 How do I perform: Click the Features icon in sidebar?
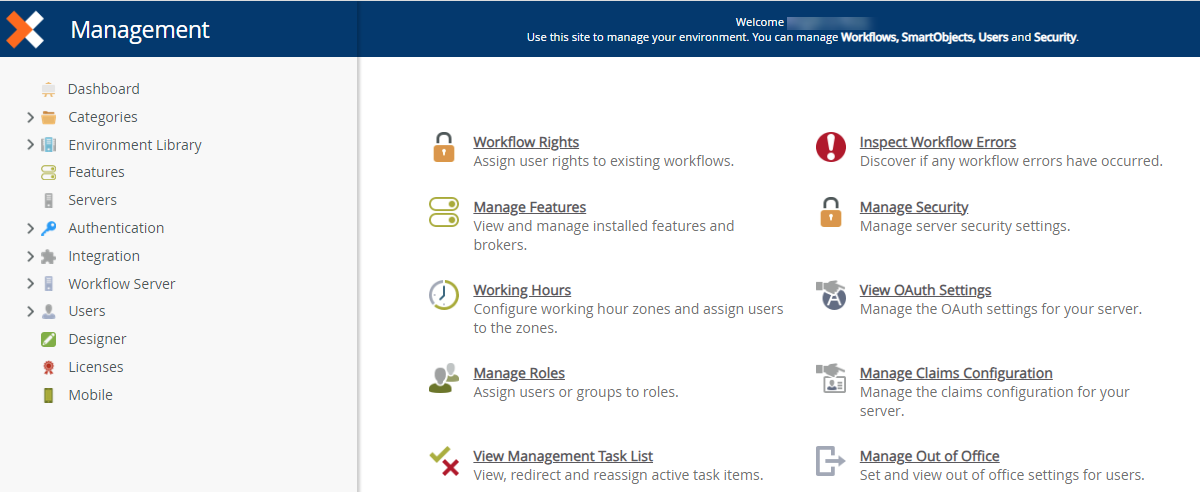click(49, 172)
